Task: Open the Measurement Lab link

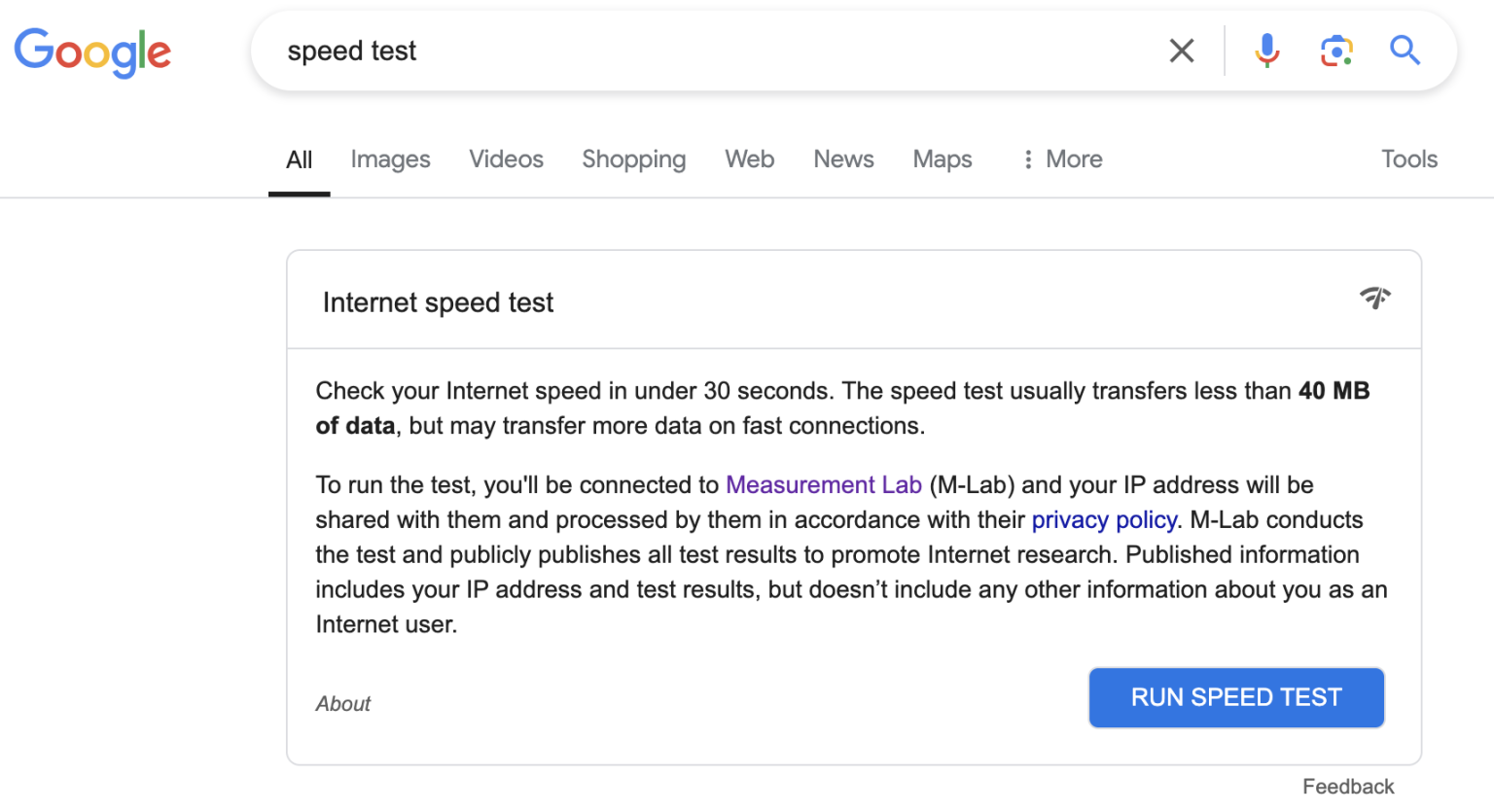Action: pyautogui.click(x=824, y=484)
